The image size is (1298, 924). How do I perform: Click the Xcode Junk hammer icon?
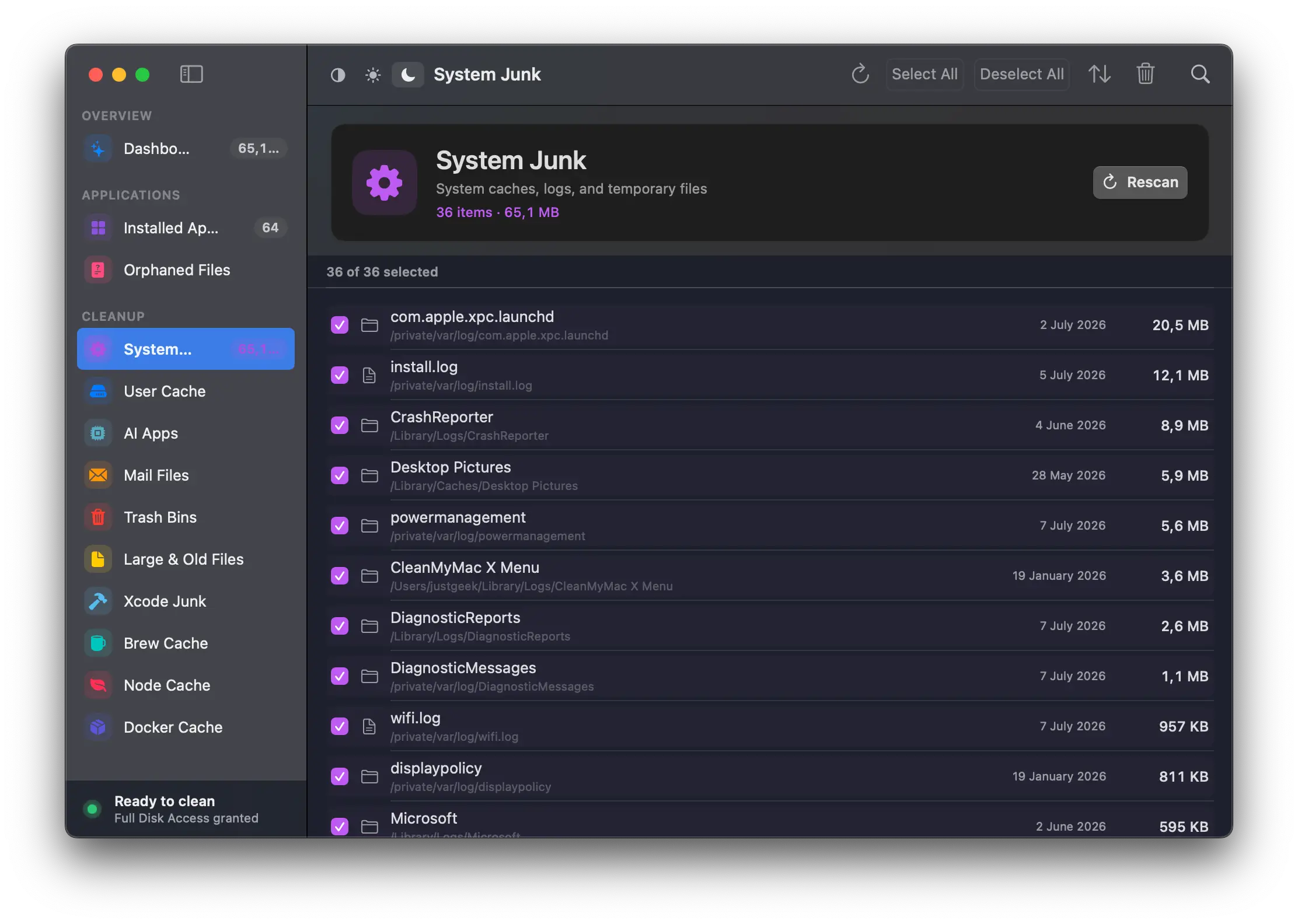click(x=98, y=601)
